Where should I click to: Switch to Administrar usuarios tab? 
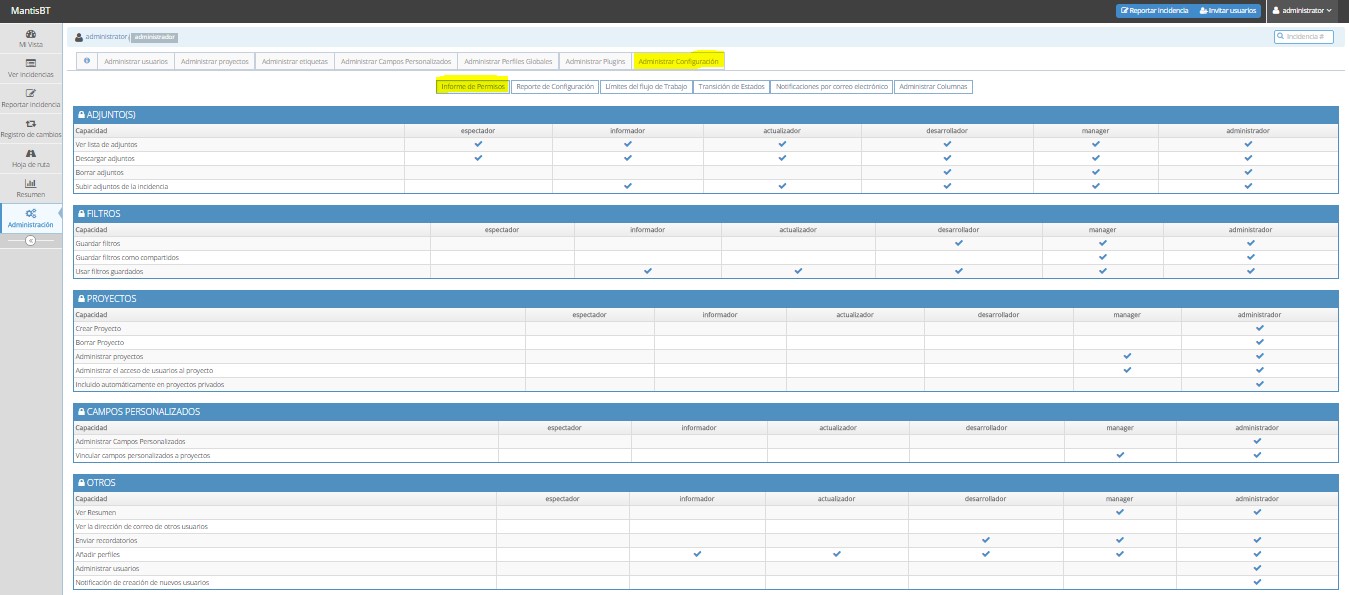(136, 61)
